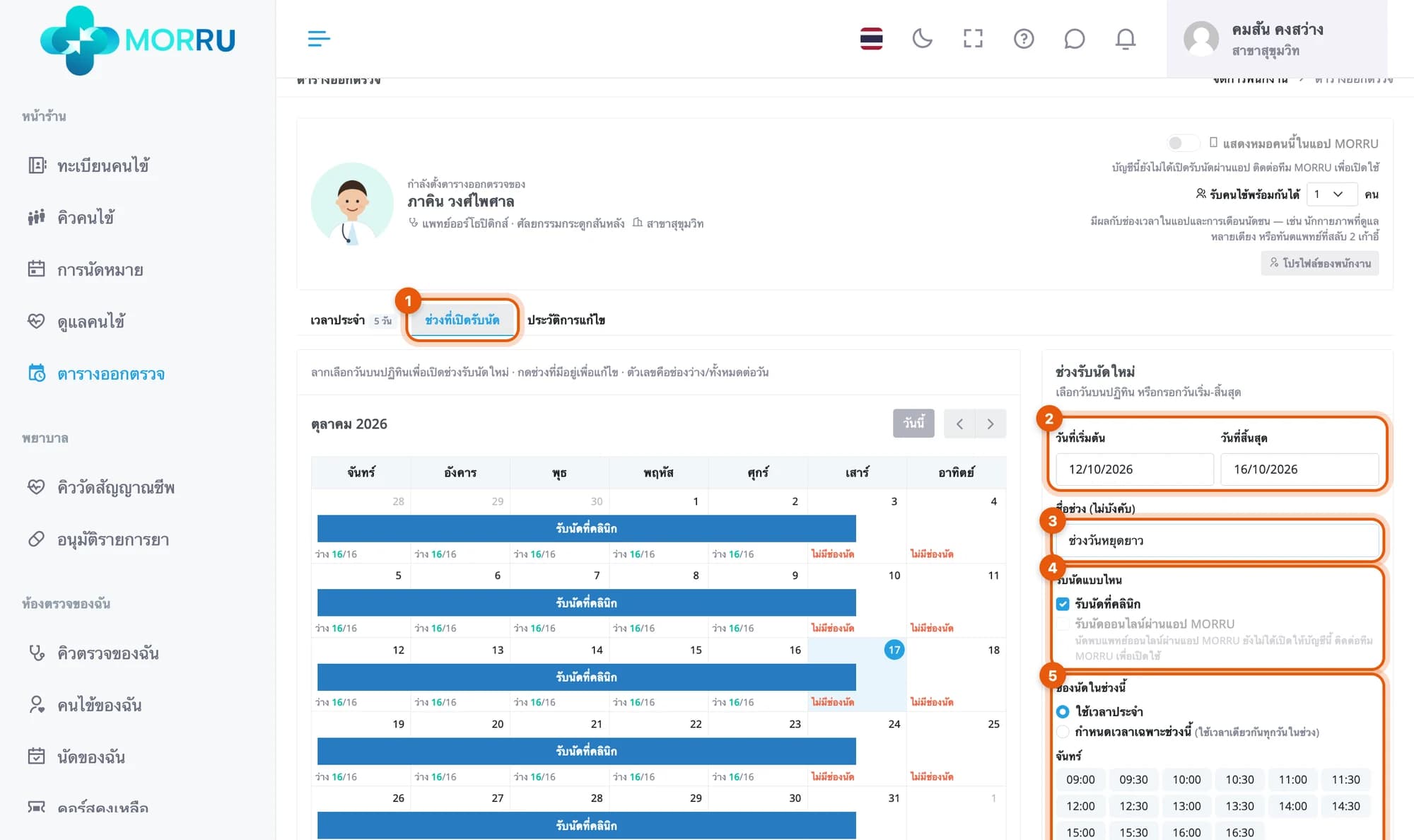Open the chat bubble icon
This screenshot has width=1414, height=840.
(1074, 38)
